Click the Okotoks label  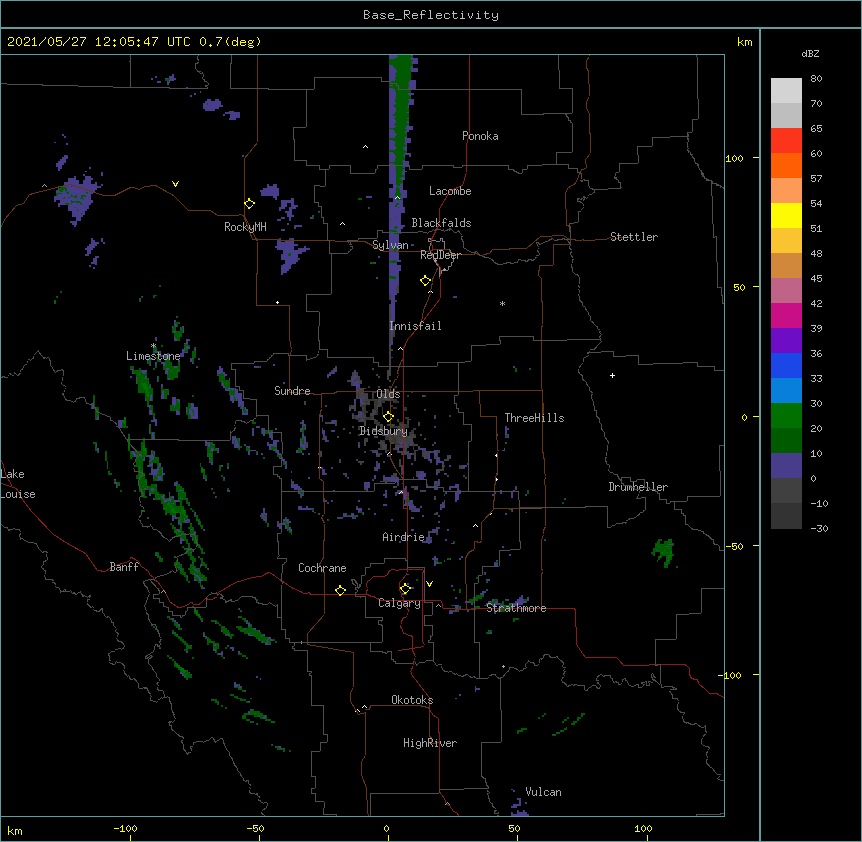pos(412,700)
